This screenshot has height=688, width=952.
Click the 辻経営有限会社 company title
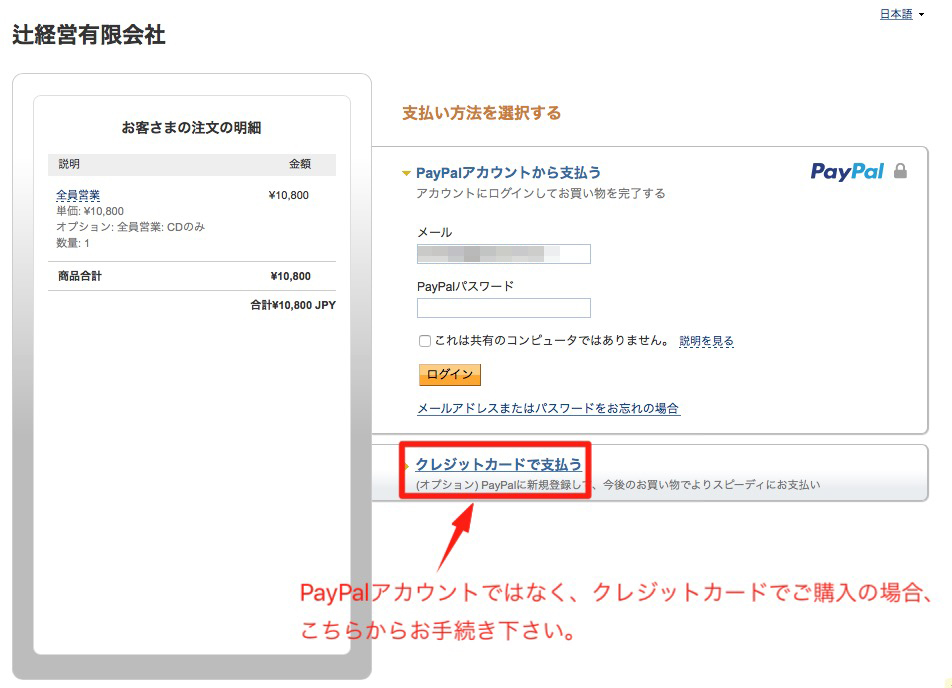click(89, 35)
